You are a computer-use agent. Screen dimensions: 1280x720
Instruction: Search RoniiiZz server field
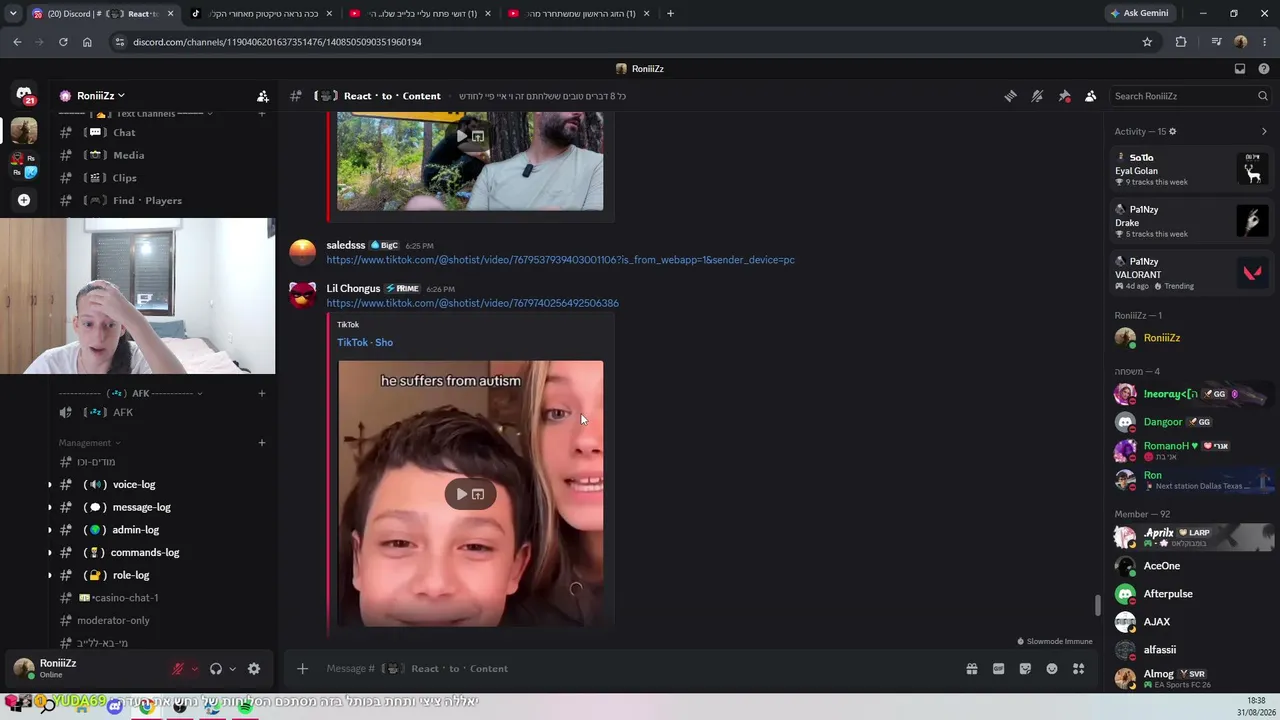[1191, 96]
